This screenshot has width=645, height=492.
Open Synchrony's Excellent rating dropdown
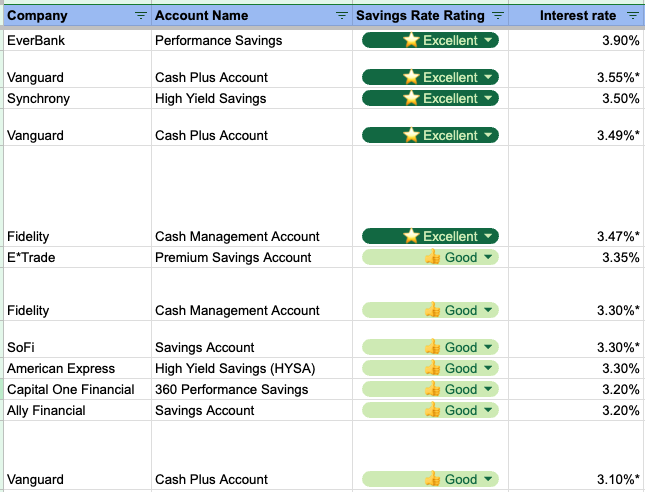click(488, 98)
